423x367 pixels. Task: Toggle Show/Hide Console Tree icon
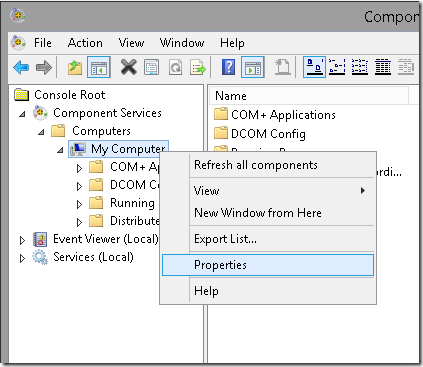(99, 68)
